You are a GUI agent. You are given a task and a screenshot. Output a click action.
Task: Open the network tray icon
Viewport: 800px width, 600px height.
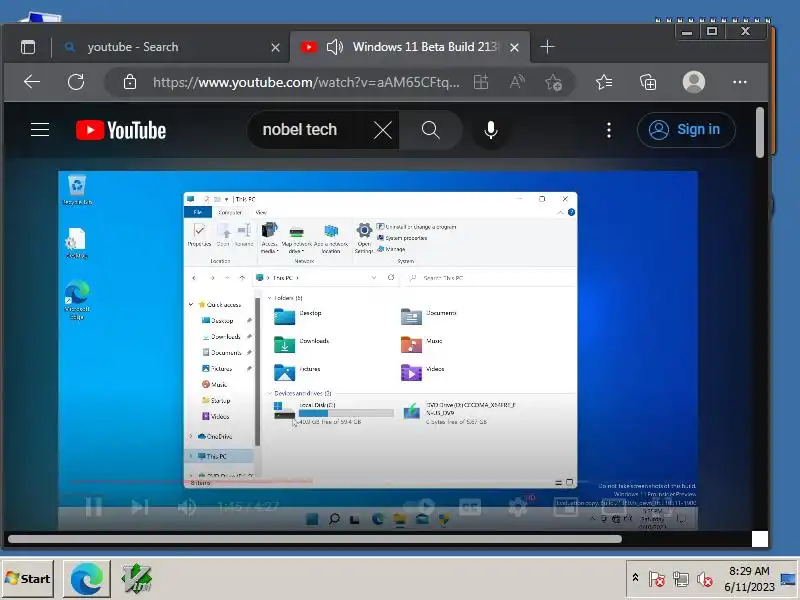[x=681, y=579]
